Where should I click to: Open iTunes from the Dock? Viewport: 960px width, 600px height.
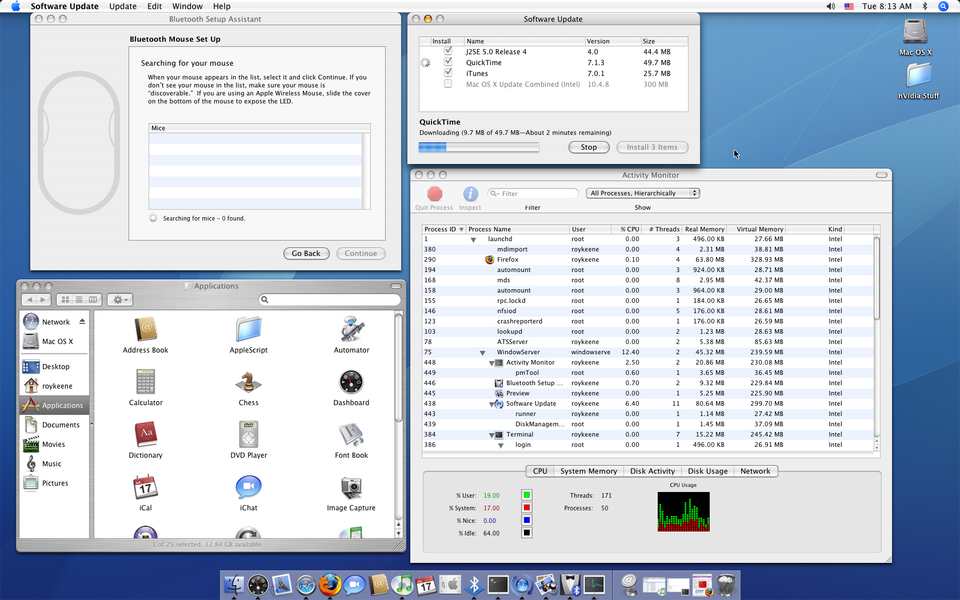[402, 585]
